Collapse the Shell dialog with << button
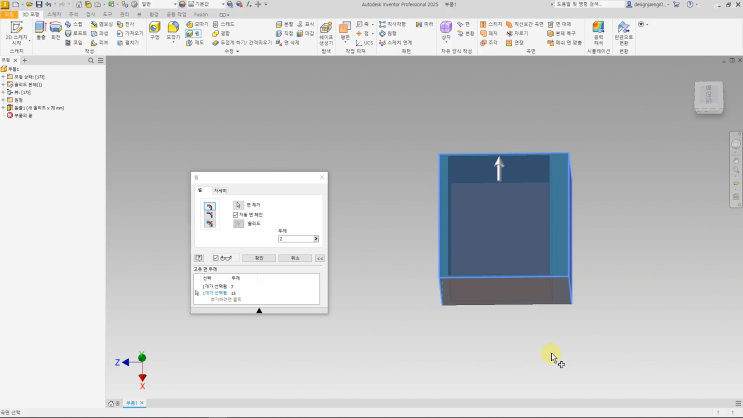Image resolution: width=743 pixels, height=418 pixels. click(x=320, y=258)
